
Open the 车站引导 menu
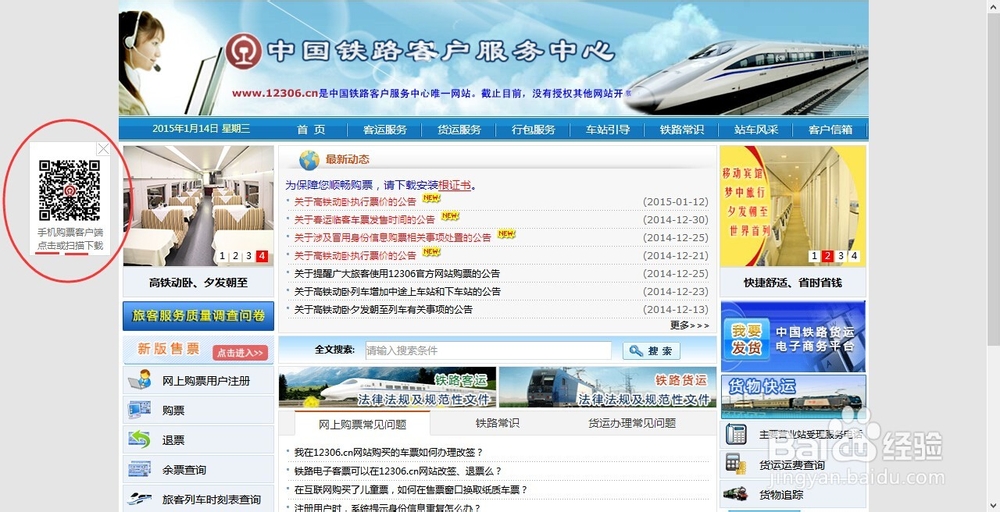point(607,129)
